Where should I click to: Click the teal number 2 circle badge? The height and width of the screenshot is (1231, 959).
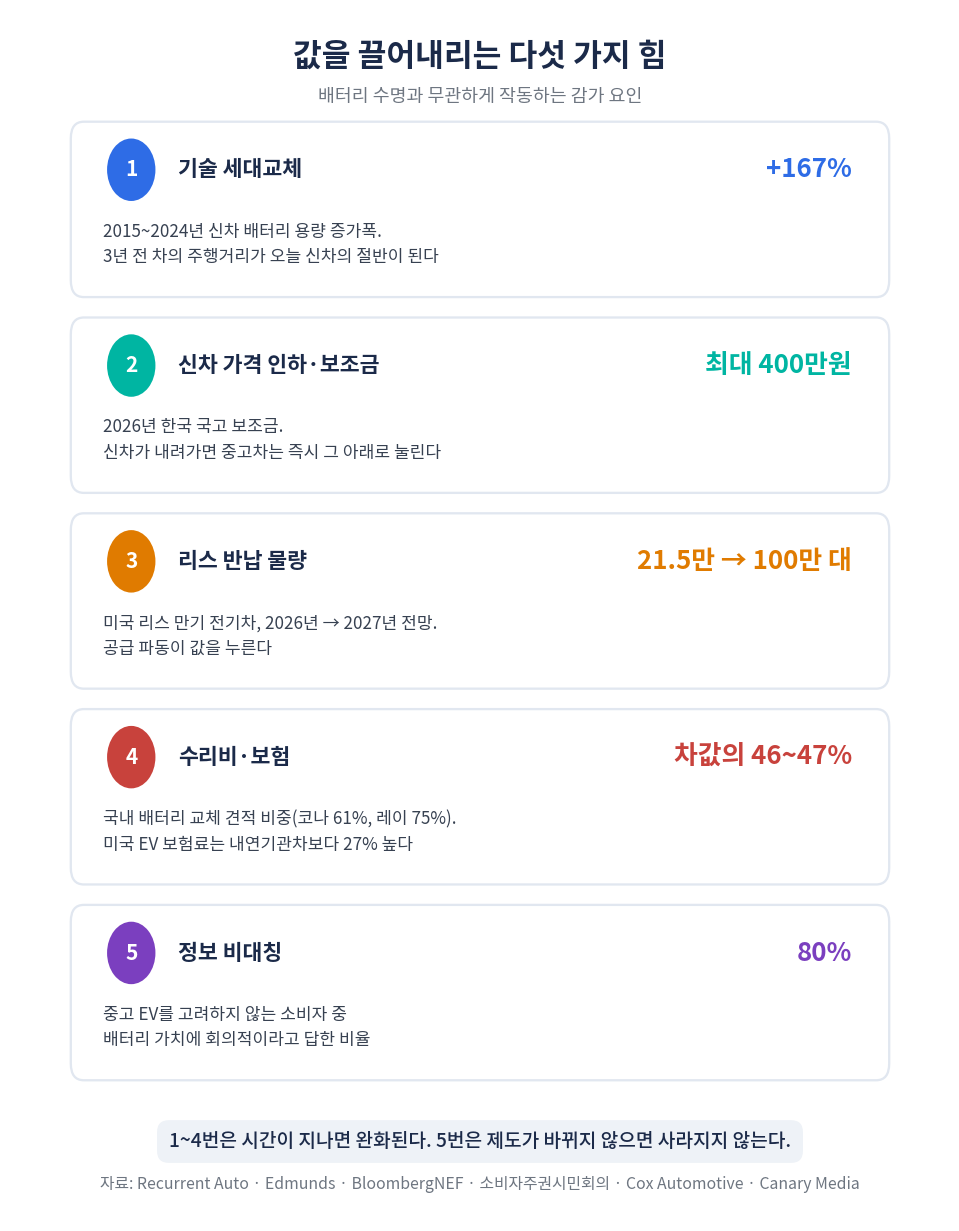(131, 365)
